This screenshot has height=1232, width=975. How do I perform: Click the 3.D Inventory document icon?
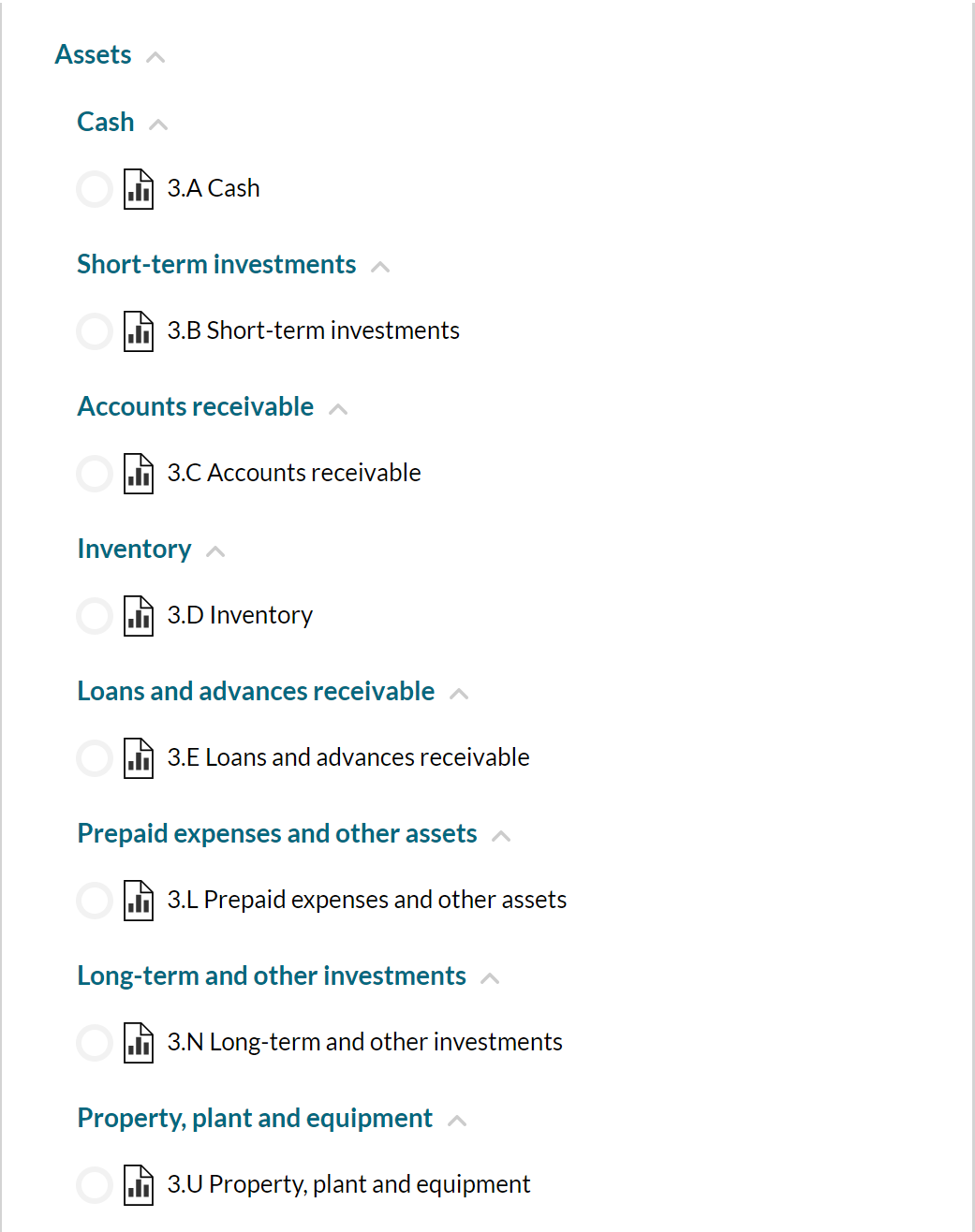139,616
